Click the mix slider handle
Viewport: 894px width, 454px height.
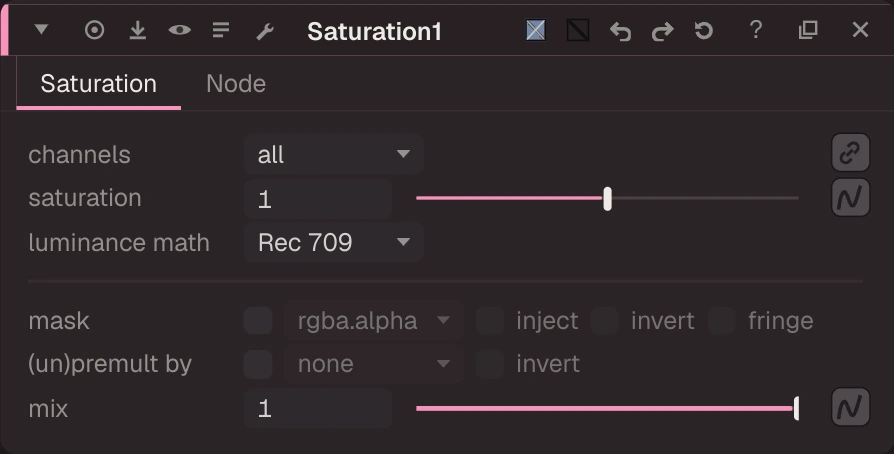[796, 408]
